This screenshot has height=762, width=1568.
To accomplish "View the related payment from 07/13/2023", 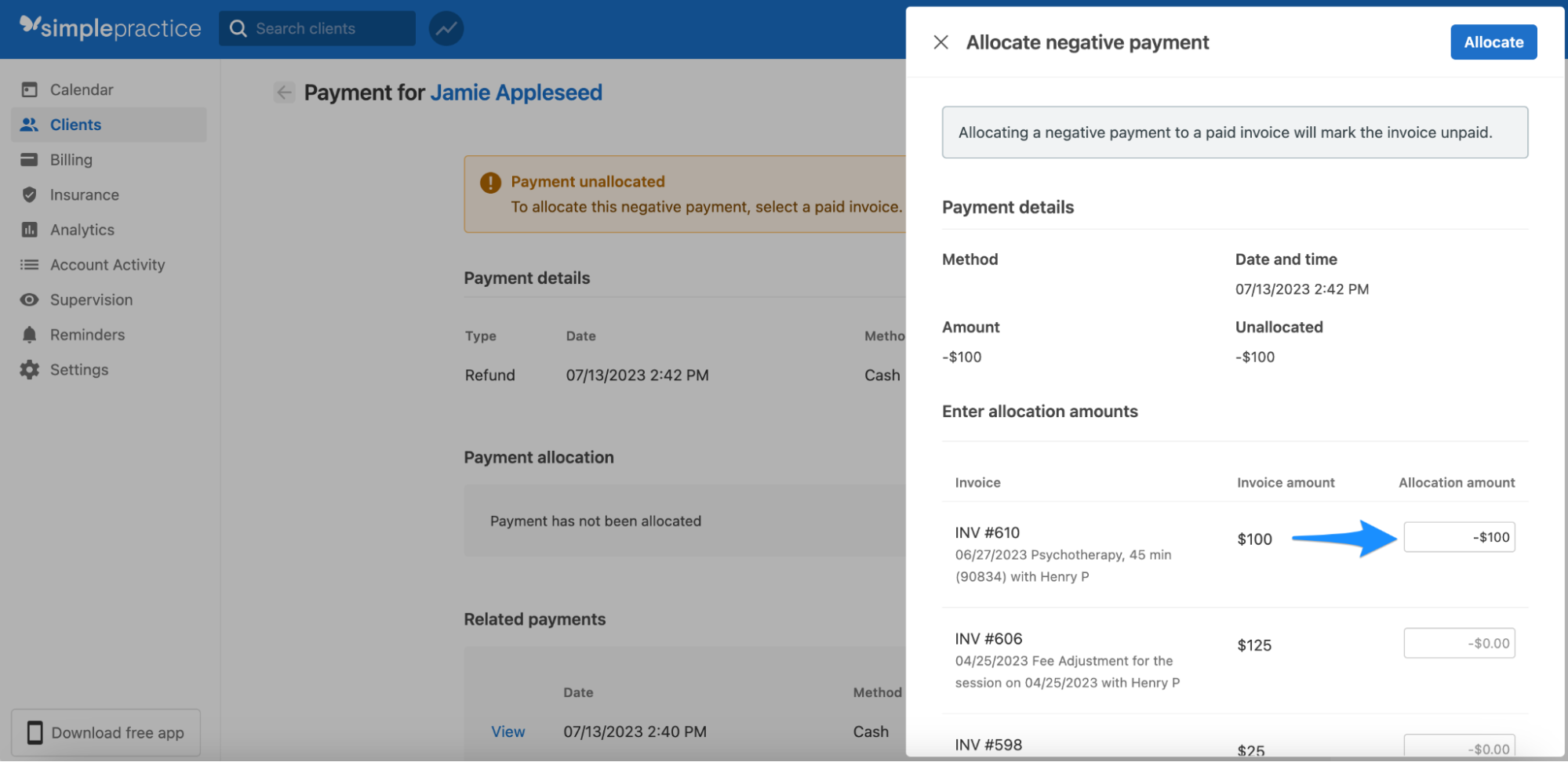I will (x=508, y=731).
